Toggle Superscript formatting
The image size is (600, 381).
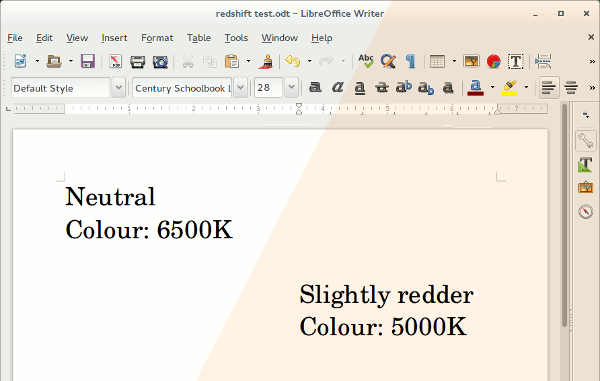404,88
